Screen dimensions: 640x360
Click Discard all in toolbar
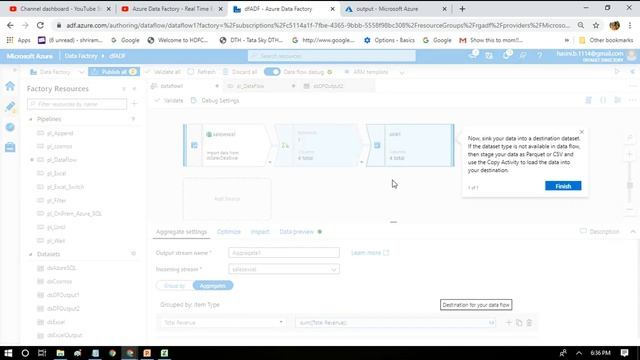coord(240,72)
